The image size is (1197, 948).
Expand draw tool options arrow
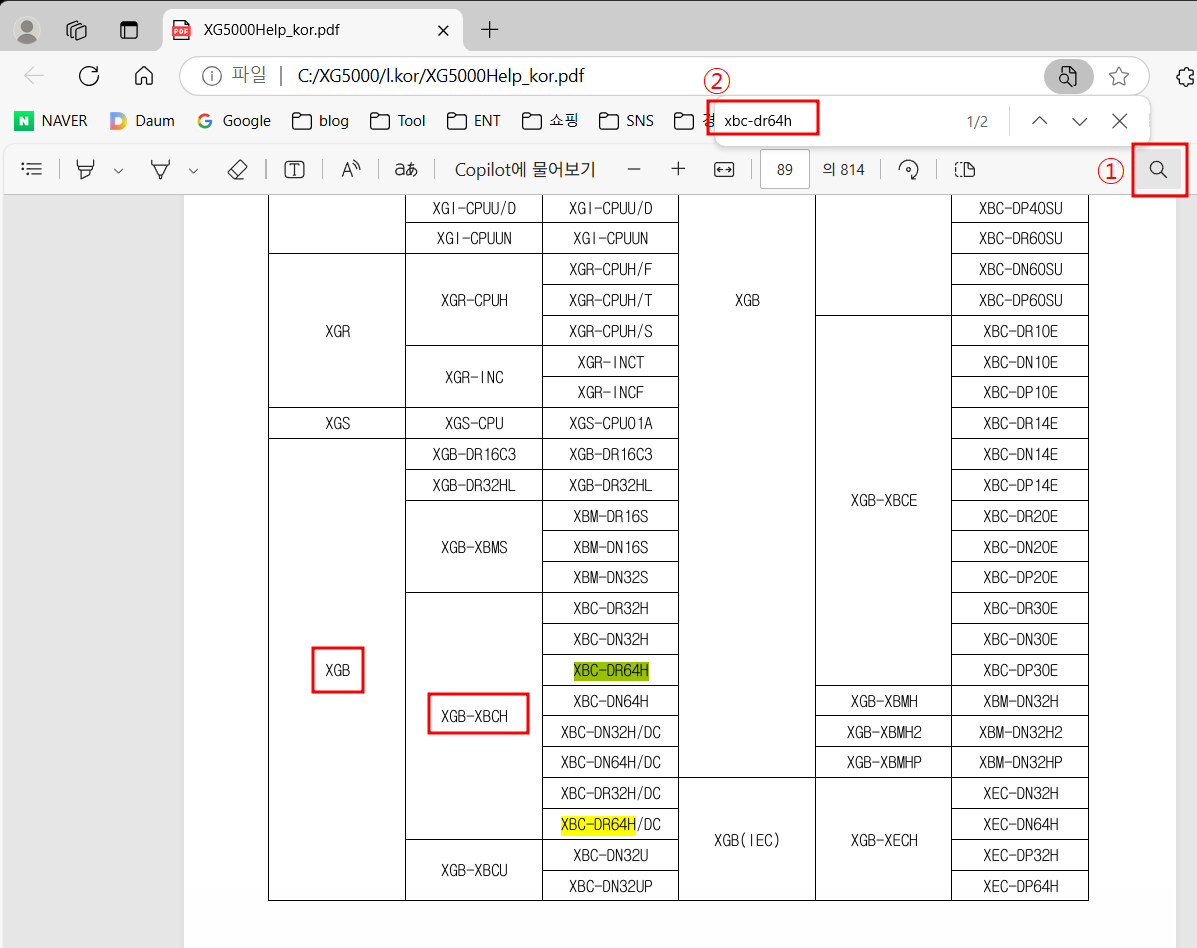point(193,170)
